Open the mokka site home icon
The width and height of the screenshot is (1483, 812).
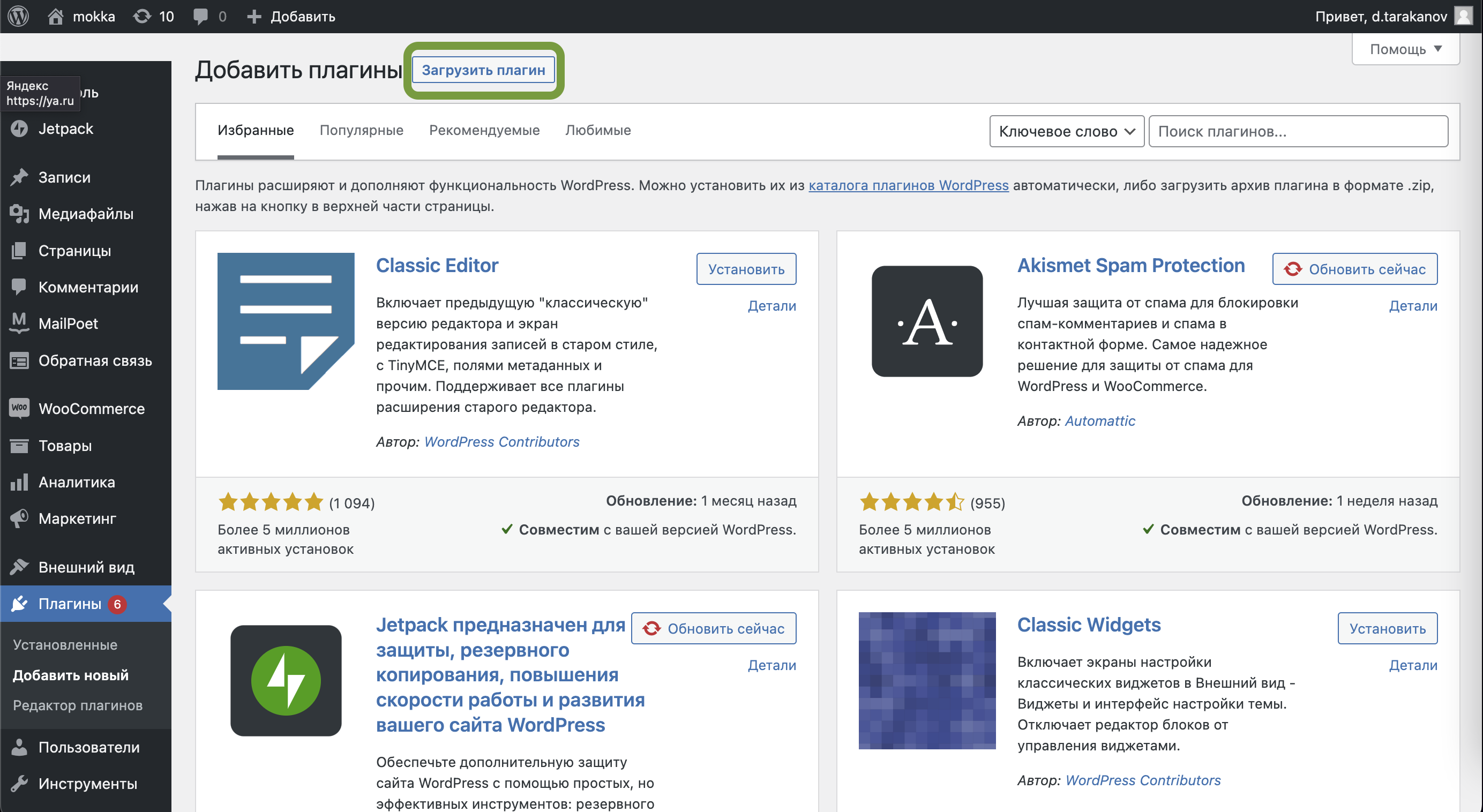(x=55, y=16)
